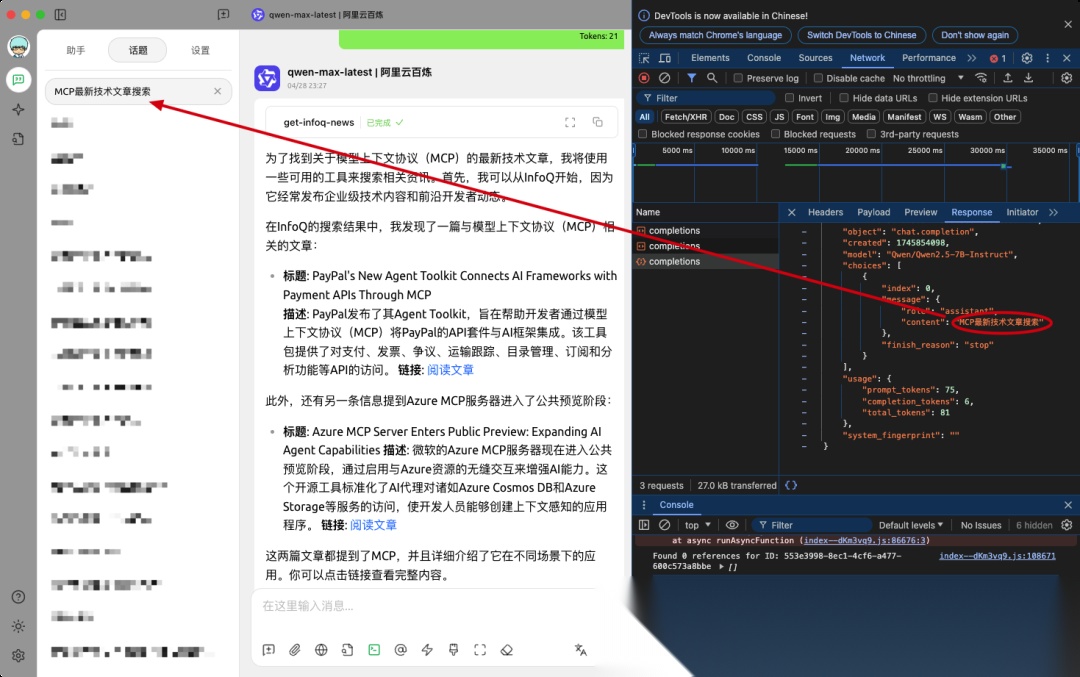The image size is (1080, 677).
Task: Open network search magnifier icon
Action: [x=712, y=79]
